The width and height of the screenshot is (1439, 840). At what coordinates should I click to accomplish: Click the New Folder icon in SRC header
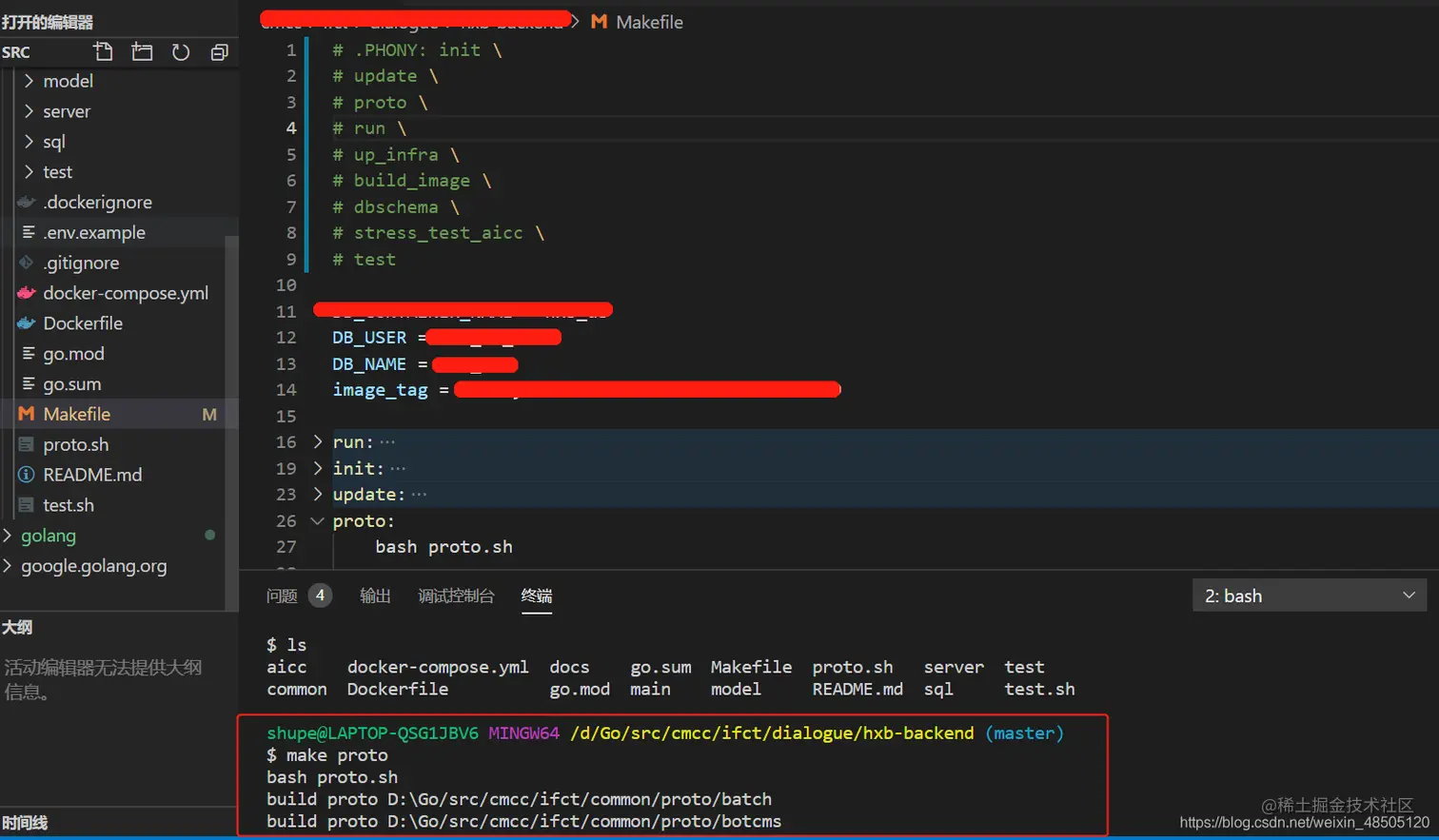pos(142,51)
